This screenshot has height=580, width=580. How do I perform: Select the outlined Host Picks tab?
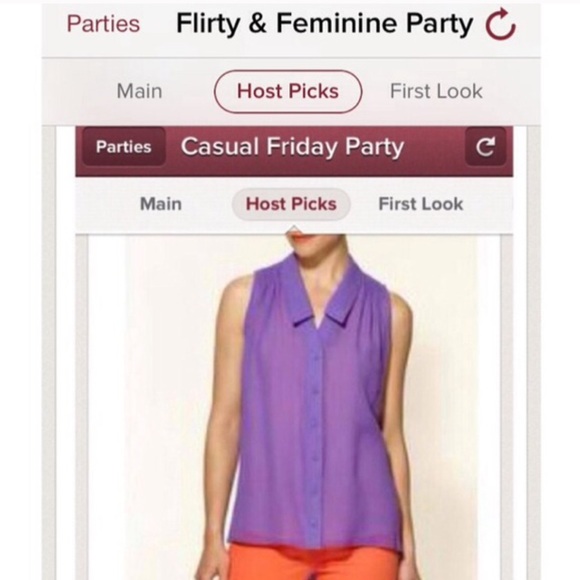click(x=288, y=91)
